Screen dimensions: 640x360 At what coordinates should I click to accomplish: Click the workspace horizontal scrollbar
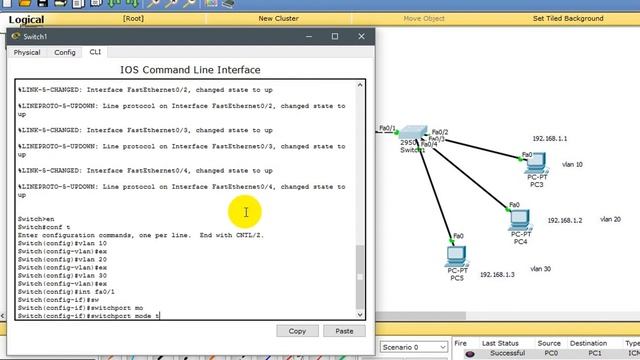tap(420, 316)
